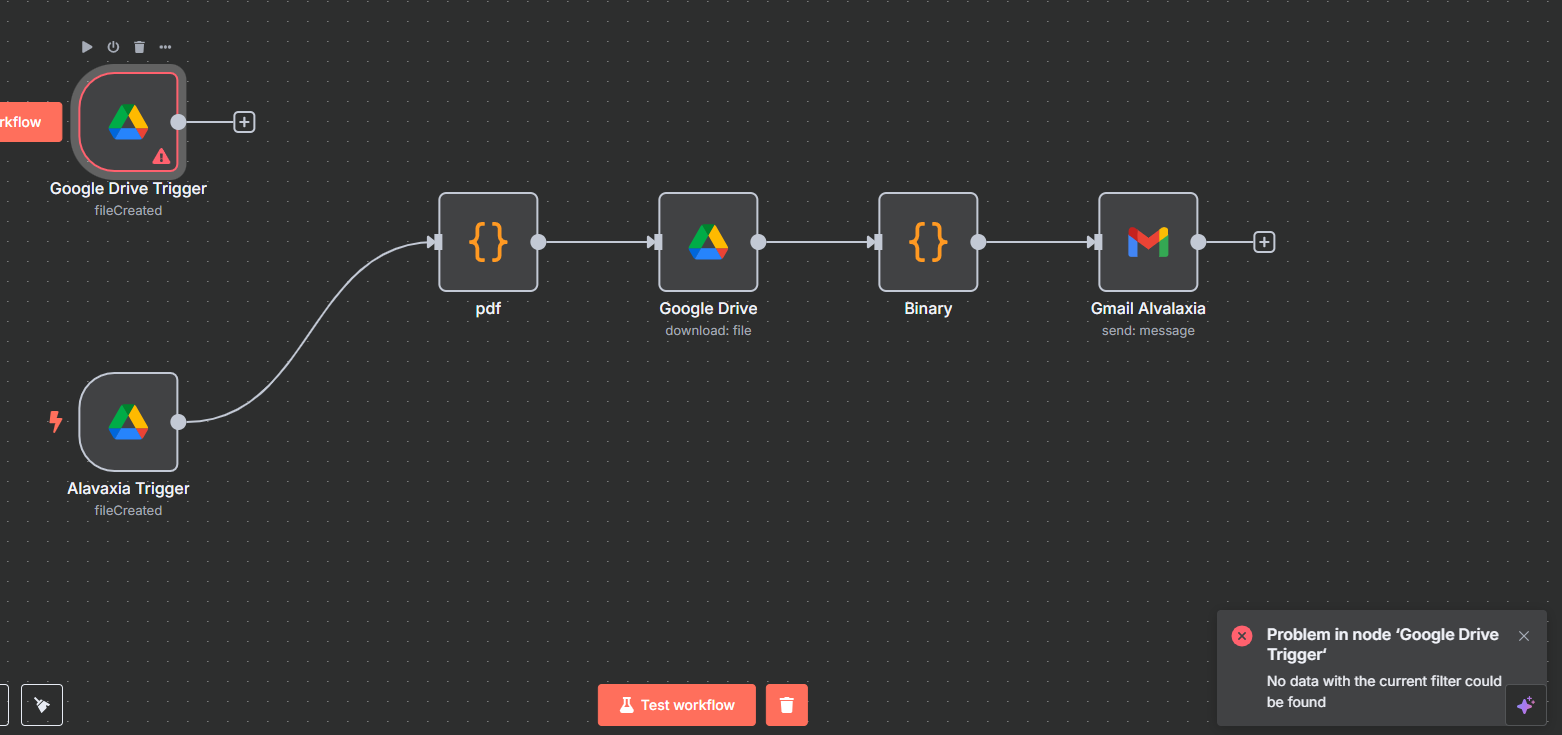1562x735 pixels.
Task: Select the Binary code node
Action: [928, 242]
